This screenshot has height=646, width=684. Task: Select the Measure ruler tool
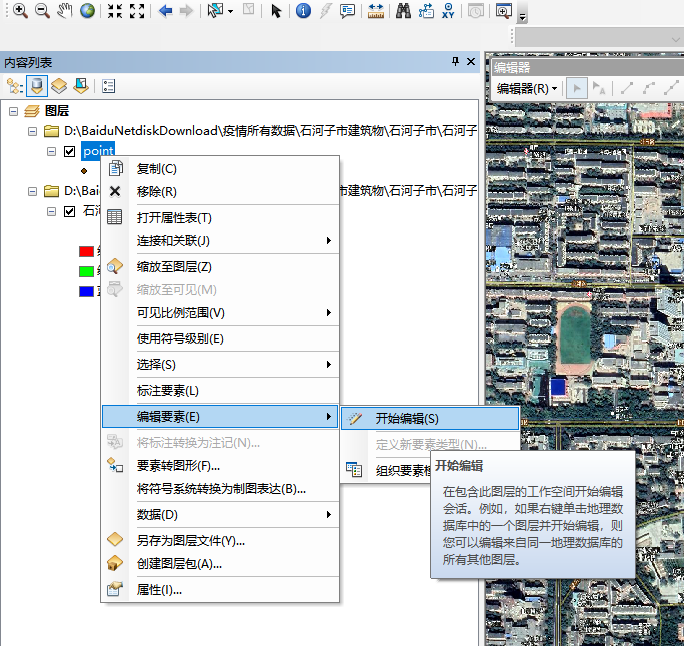(376, 10)
